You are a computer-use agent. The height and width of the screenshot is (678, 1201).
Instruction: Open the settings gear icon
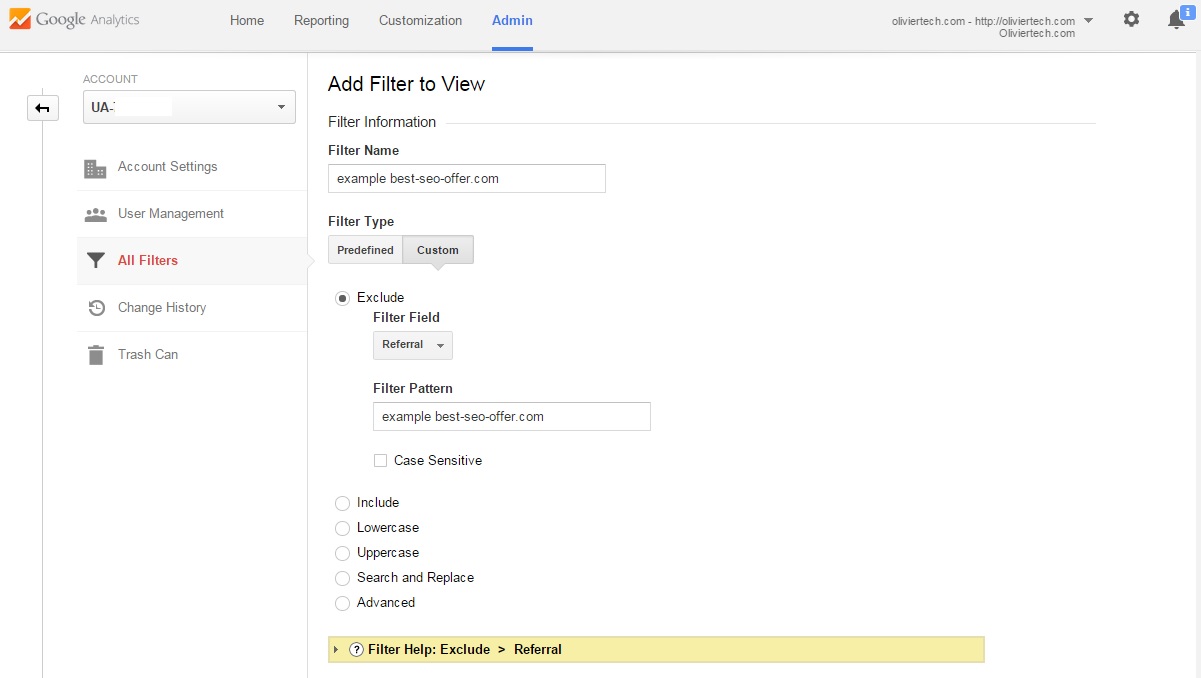pos(1131,19)
